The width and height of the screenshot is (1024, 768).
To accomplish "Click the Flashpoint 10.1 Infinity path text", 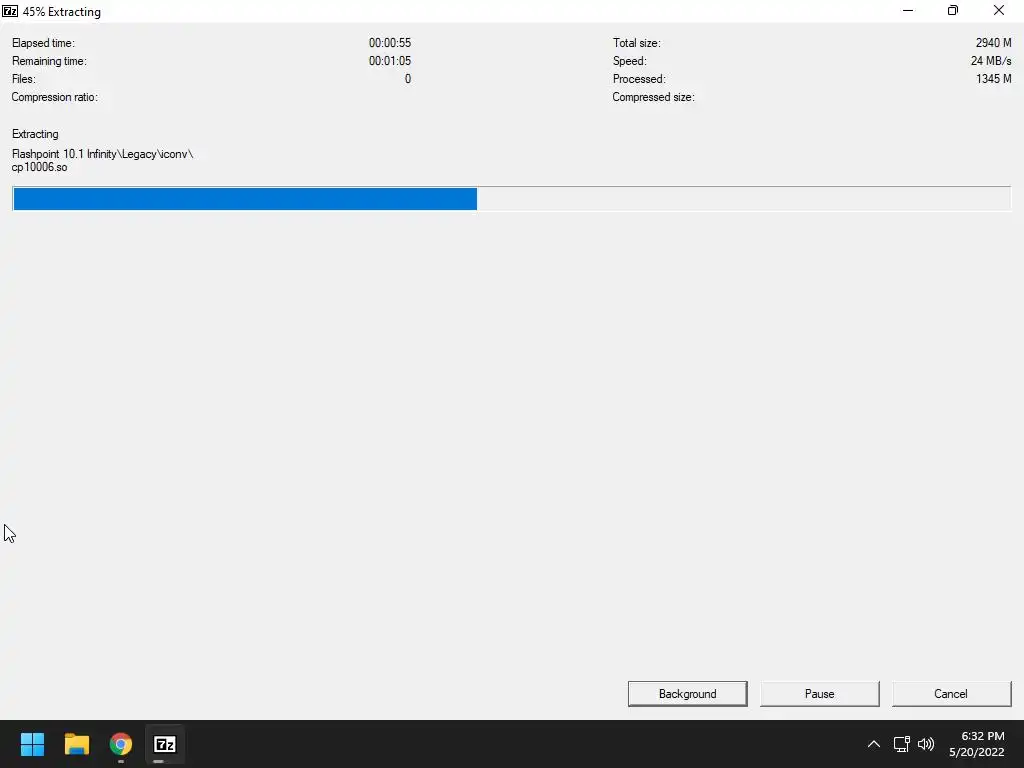I will point(103,154).
